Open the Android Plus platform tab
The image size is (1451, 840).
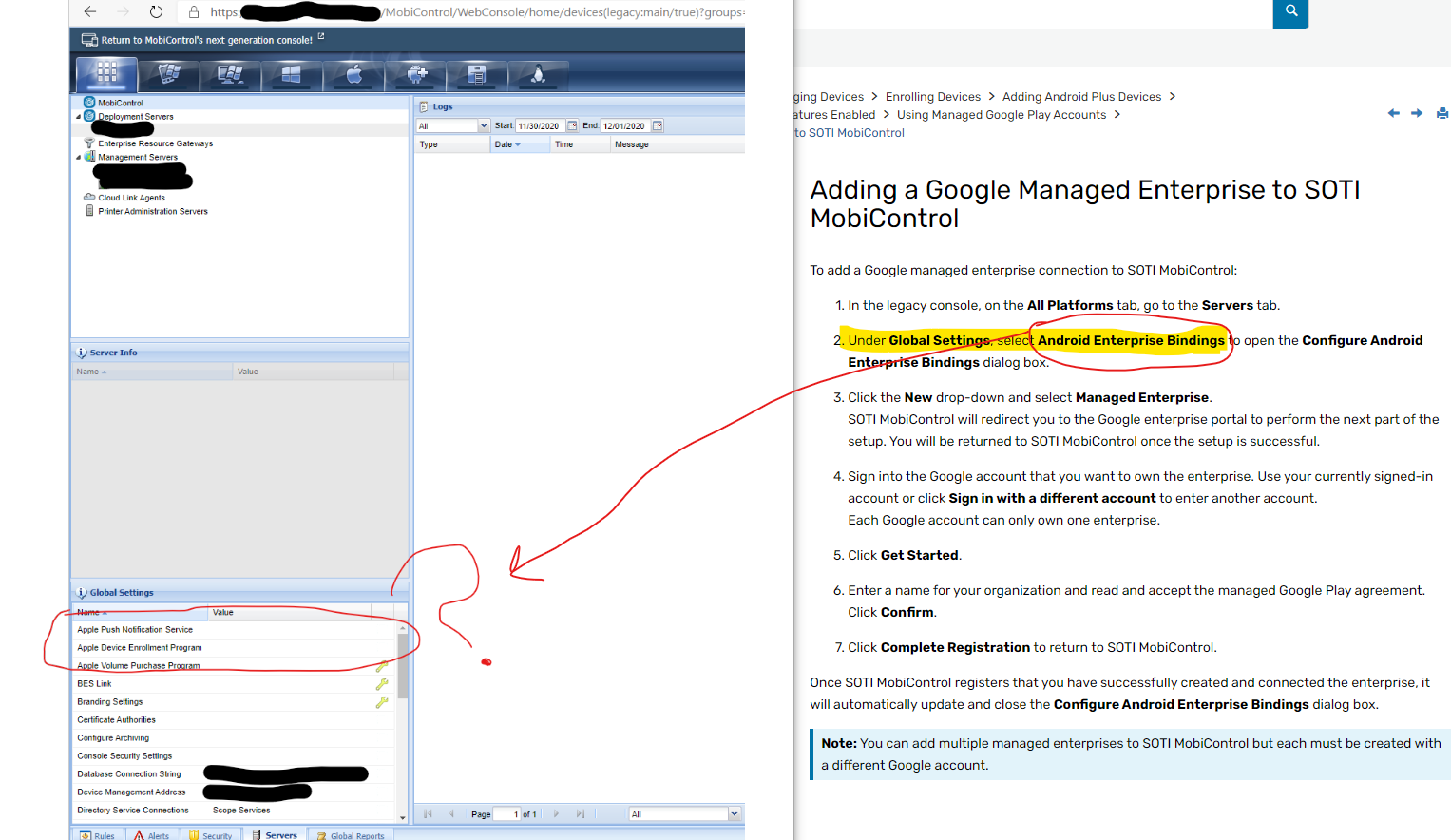[x=416, y=75]
